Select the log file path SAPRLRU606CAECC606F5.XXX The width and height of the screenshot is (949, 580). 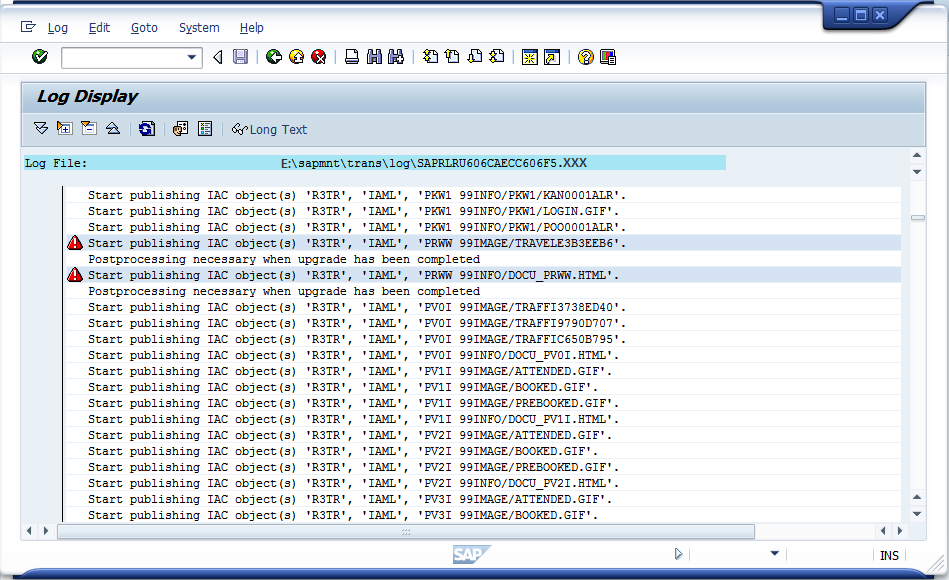pyautogui.click(x=433, y=163)
